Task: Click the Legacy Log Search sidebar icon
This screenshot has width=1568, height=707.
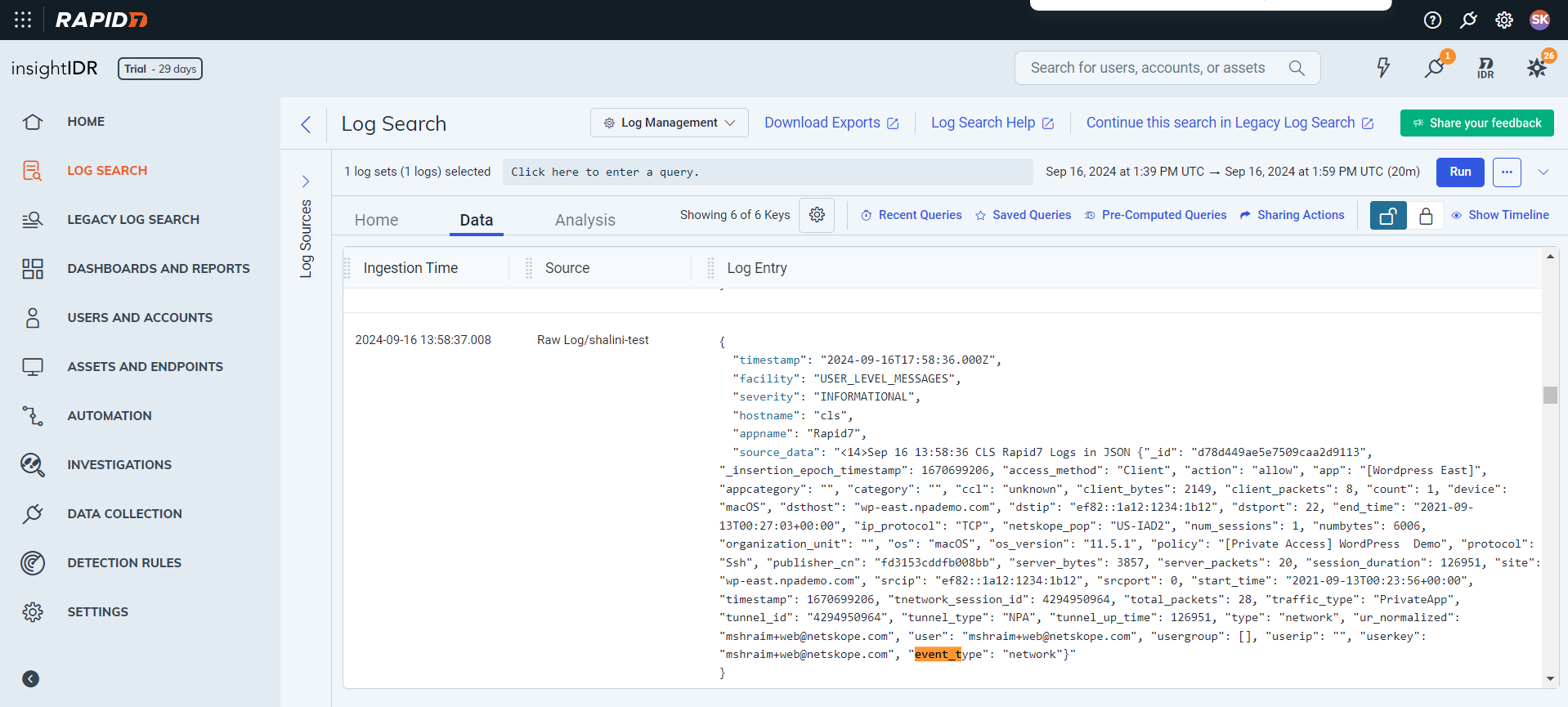Action: click(33, 220)
